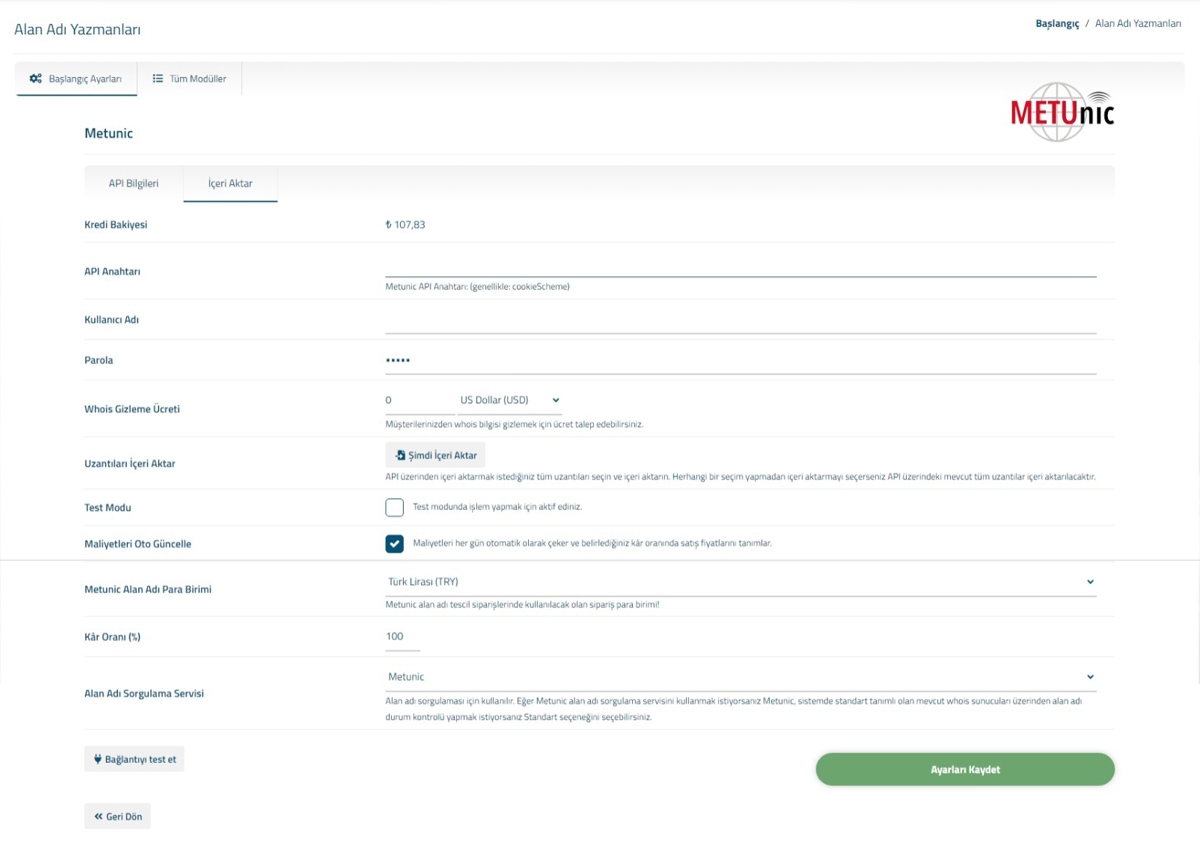Click the Whois Gizleme Ücreti amount field
Viewport: 1200px width, 850px height.
[420, 400]
